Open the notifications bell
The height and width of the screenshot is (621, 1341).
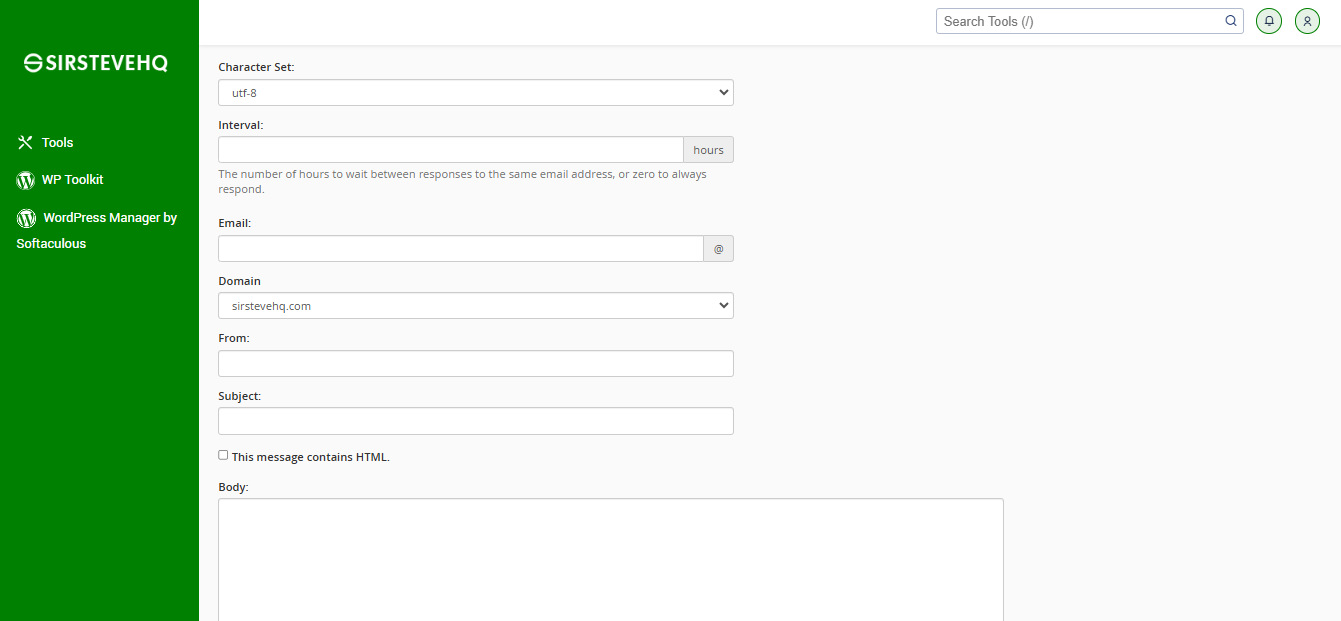[x=1269, y=21]
